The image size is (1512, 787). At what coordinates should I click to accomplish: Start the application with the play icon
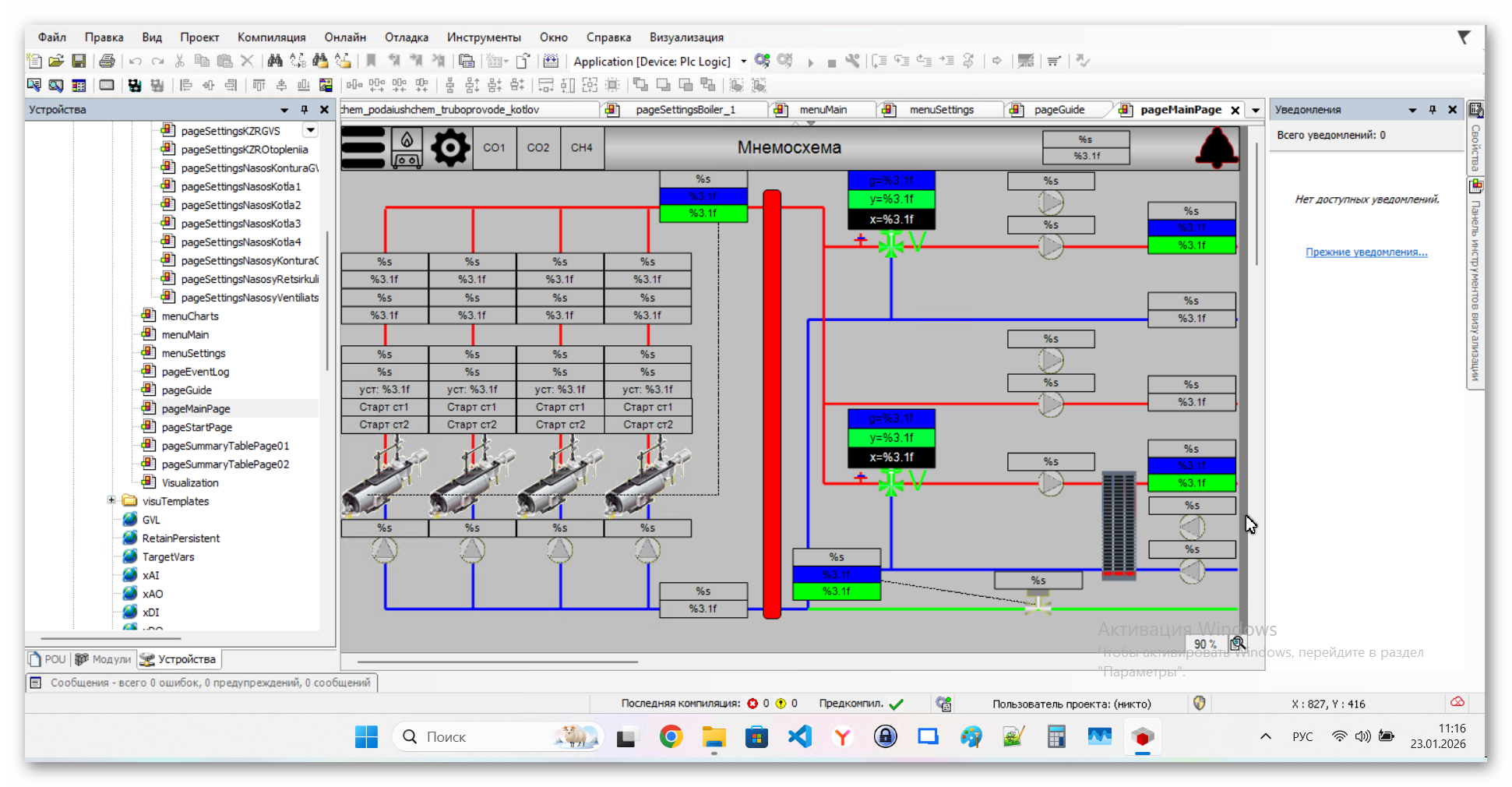pyautogui.click(x=810, y=62)
